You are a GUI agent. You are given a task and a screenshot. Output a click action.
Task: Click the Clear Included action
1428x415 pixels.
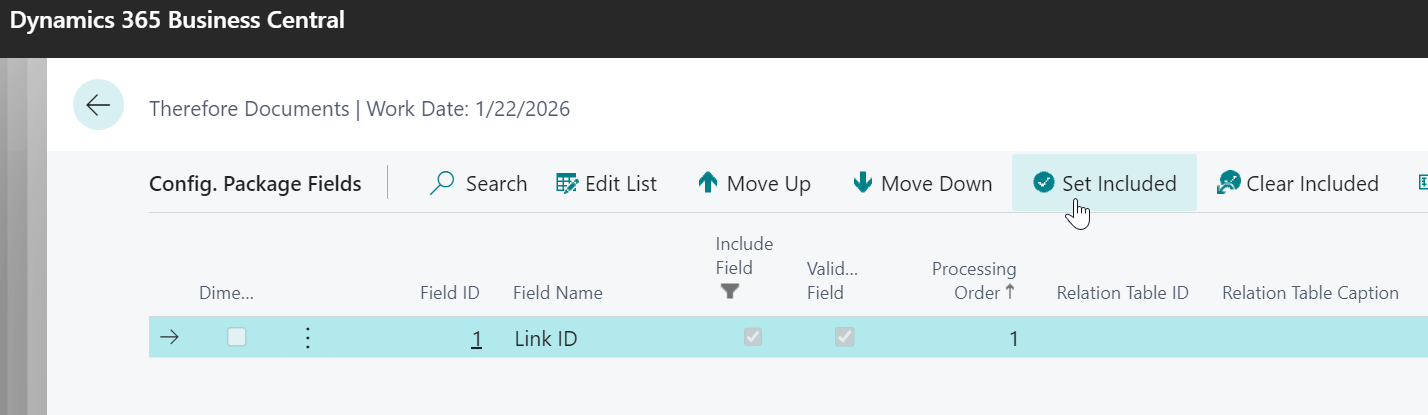1297,184
